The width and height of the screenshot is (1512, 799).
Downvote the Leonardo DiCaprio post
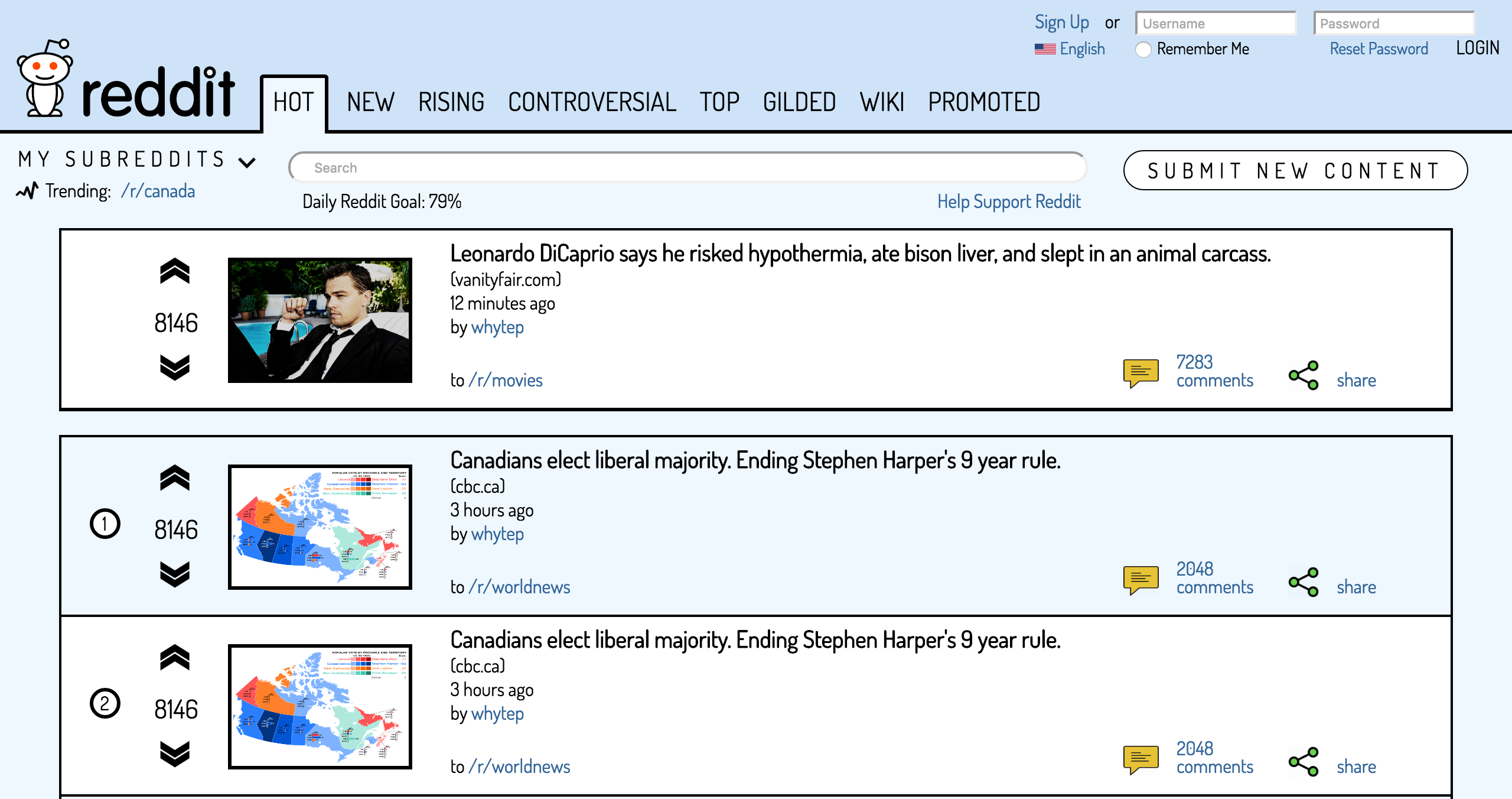[175, 367]
